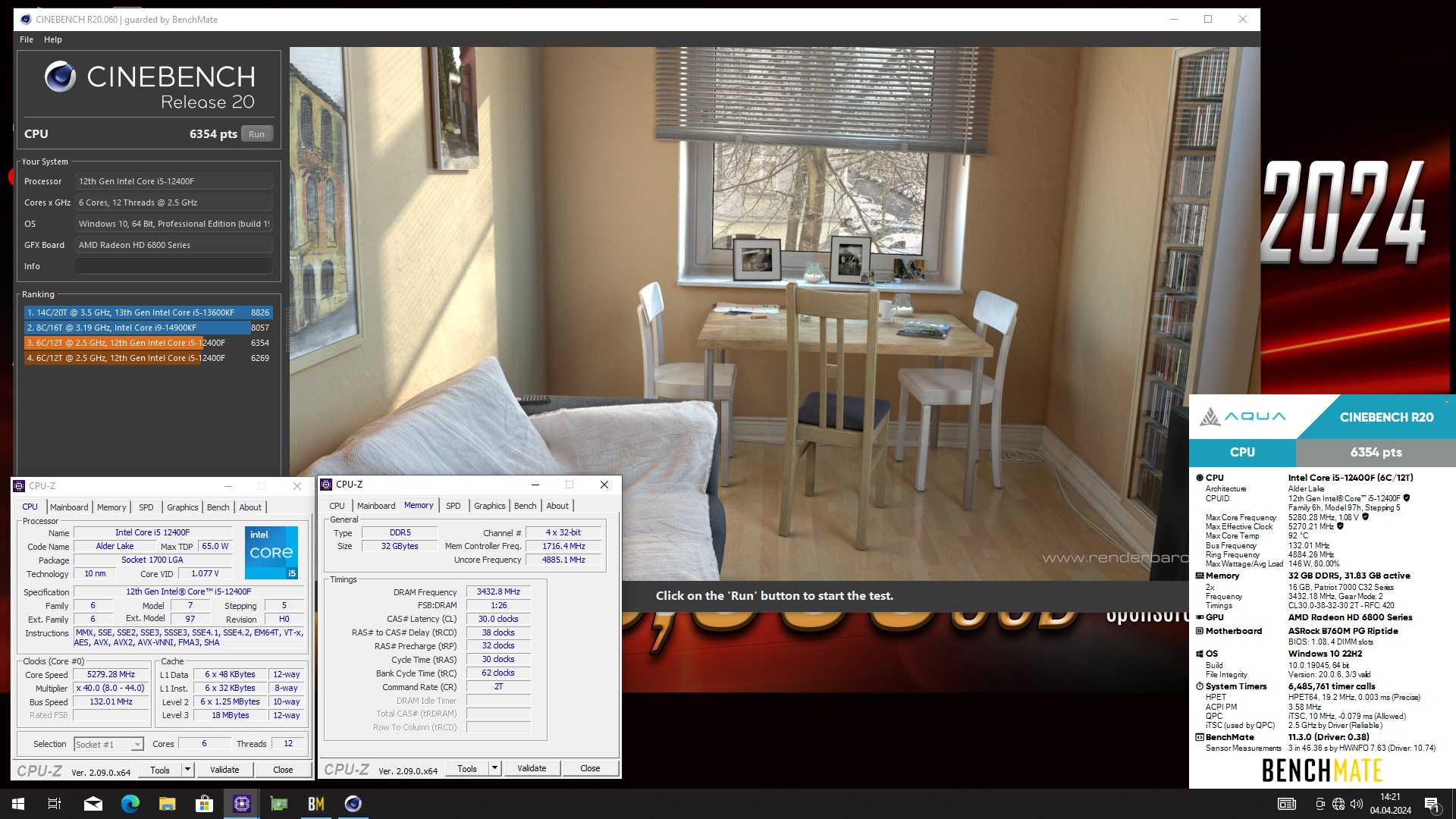Open Cinebench File menu
1456x819 pixels.
27,39
